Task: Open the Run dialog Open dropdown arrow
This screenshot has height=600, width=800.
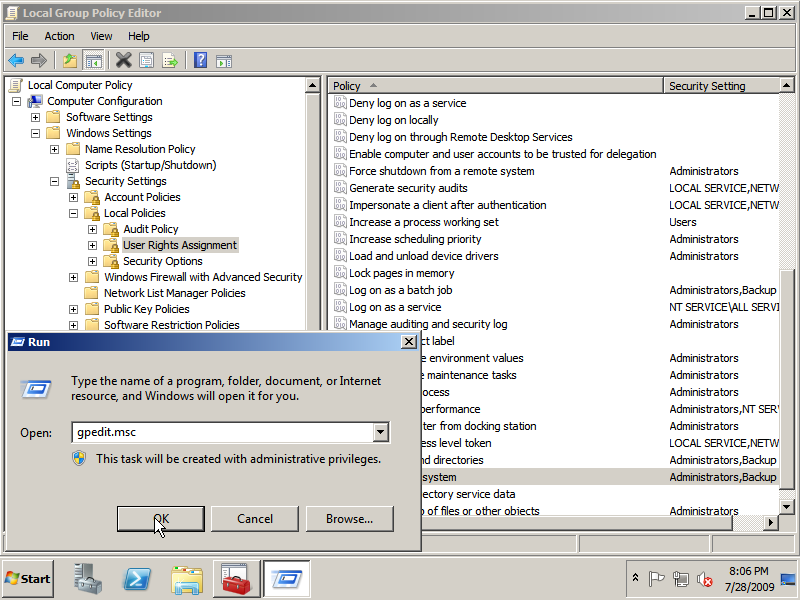Action: pyautogui.click(x=380, y=432)
